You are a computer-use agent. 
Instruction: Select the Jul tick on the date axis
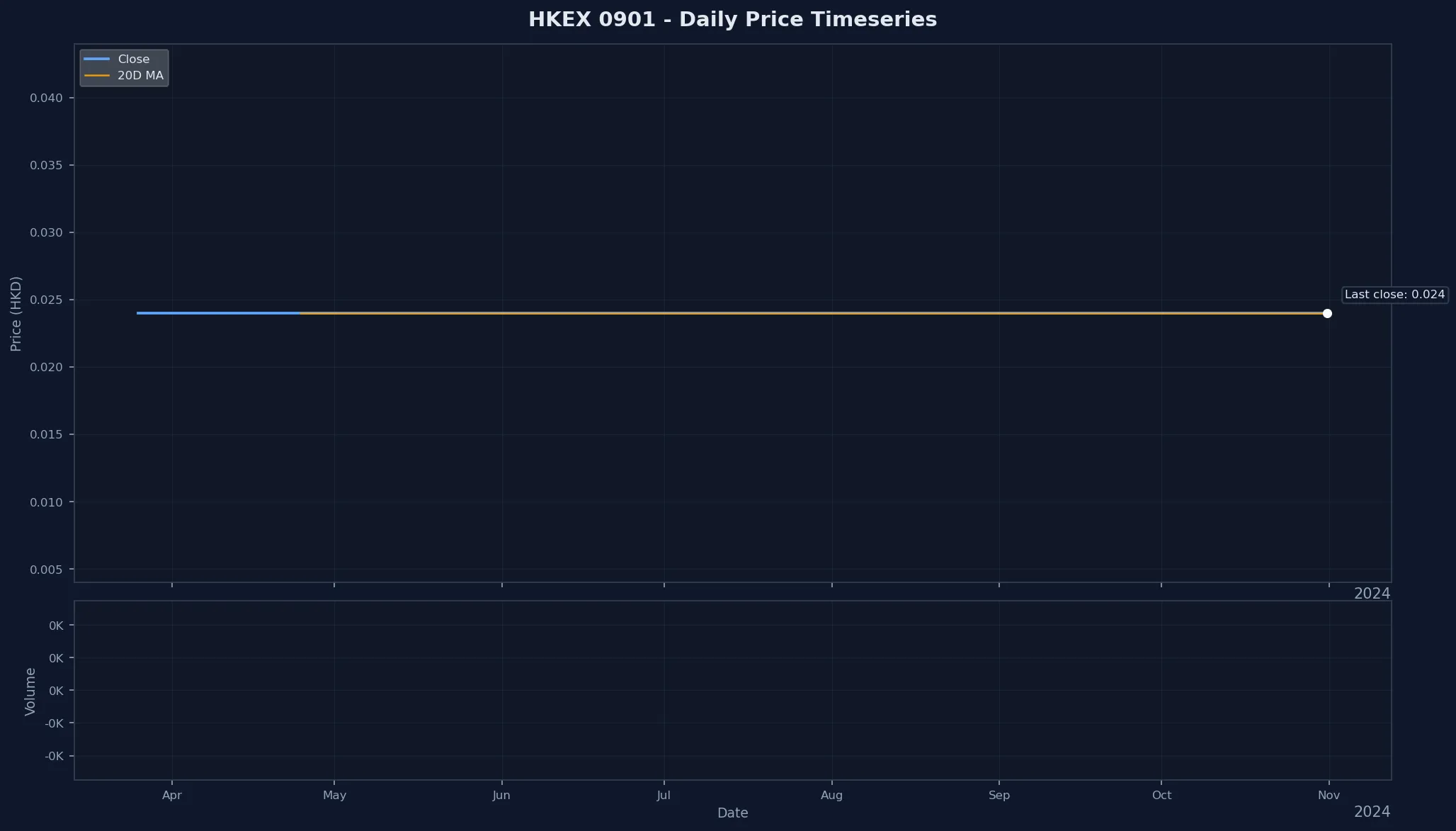pos(664,795)
